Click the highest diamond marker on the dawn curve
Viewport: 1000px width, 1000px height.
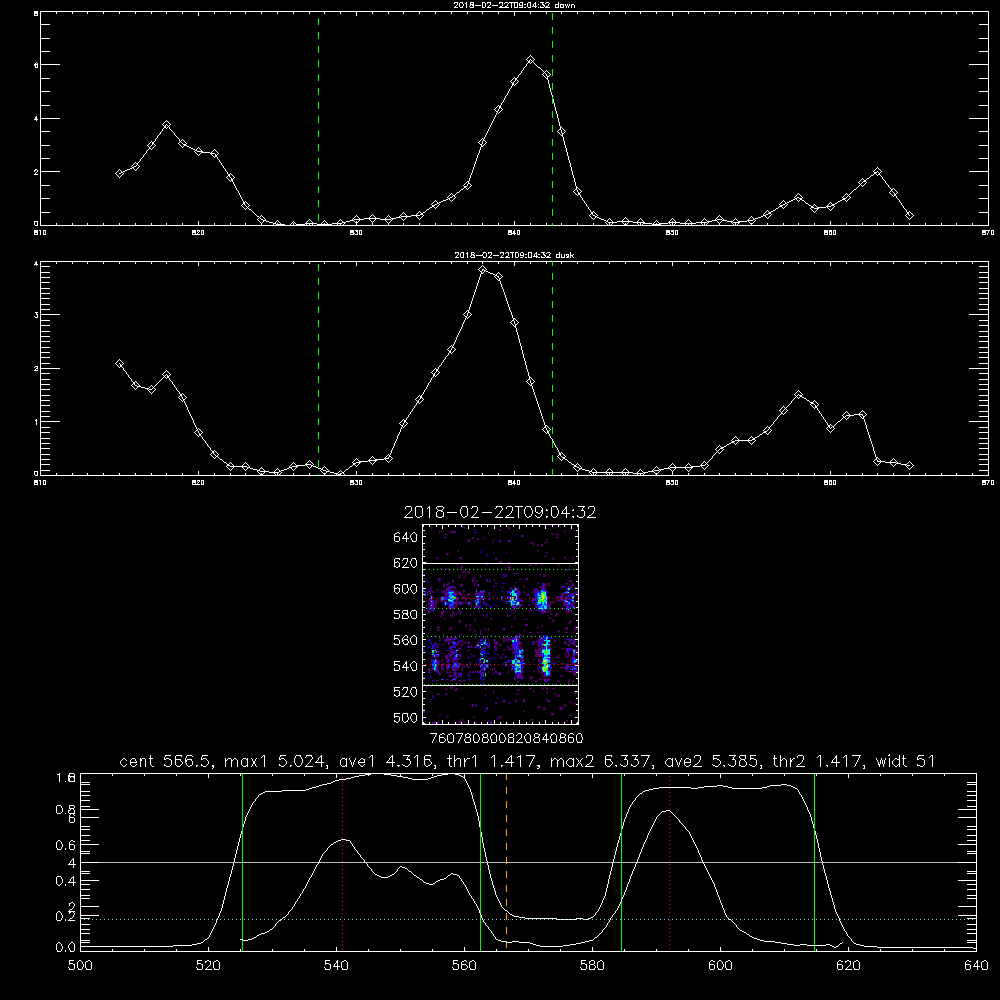point(530,59)
